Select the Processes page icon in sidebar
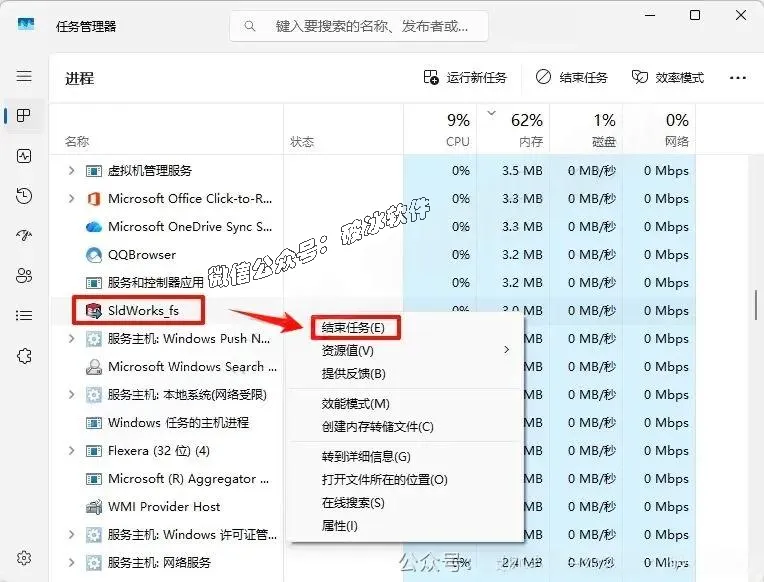Image resolution: width=764 pixels, height=582 pixels. click(x=24, y=116)
